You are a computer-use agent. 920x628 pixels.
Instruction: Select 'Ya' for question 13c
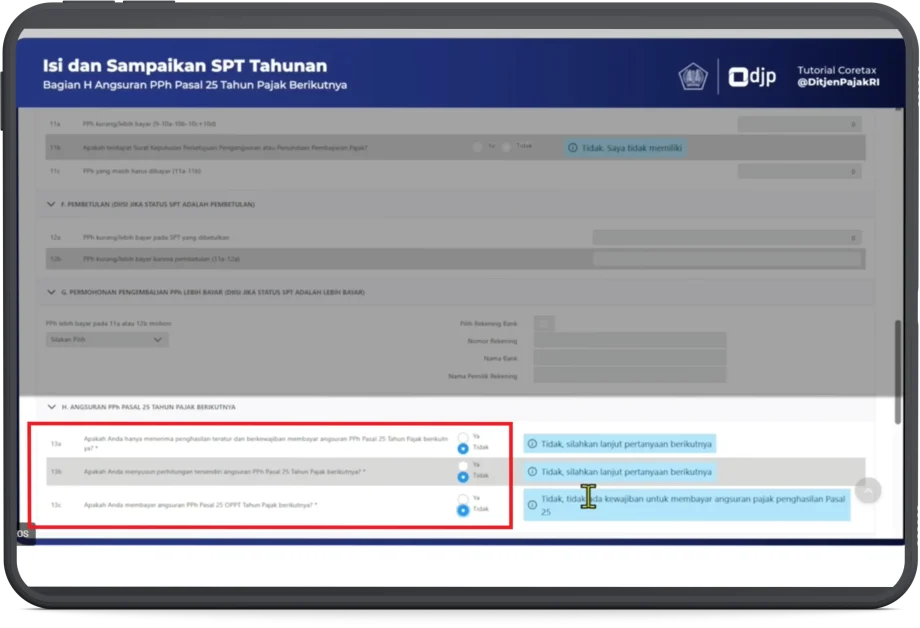pyautogui.click(x=462, y=498)
